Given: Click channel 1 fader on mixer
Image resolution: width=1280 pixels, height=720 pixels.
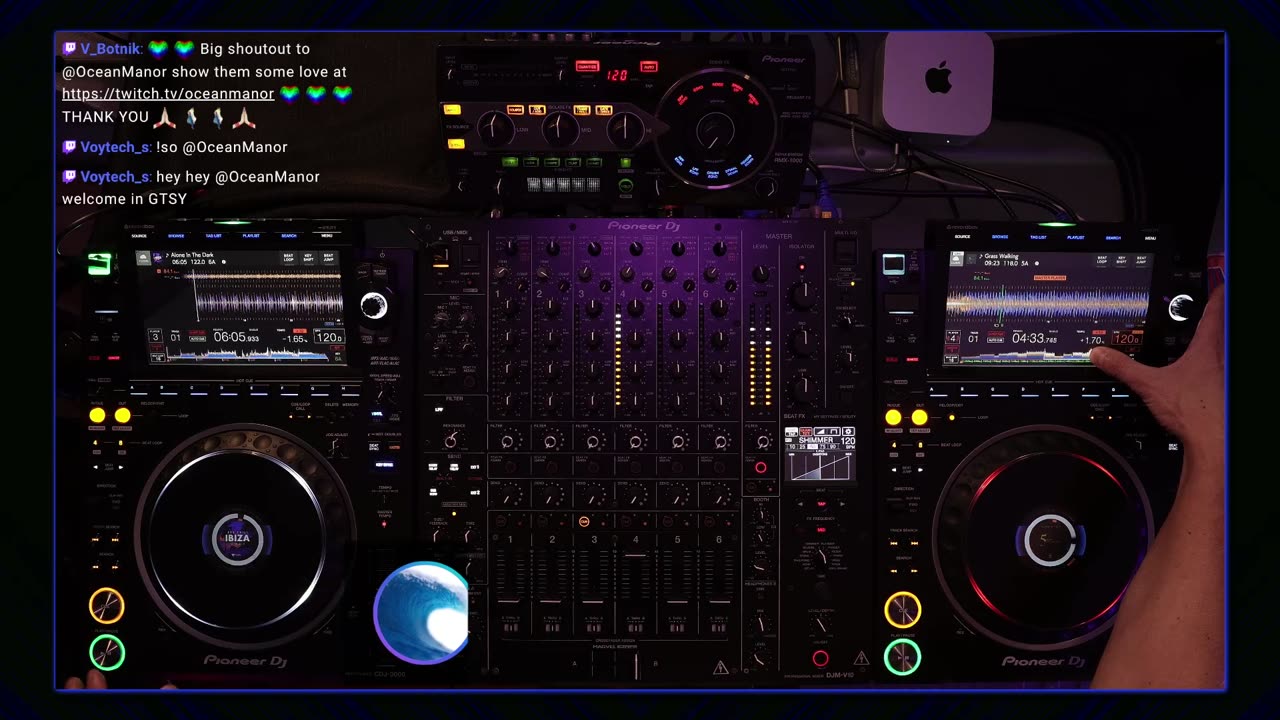Looking at the screenshot, I should pos(509,602).
